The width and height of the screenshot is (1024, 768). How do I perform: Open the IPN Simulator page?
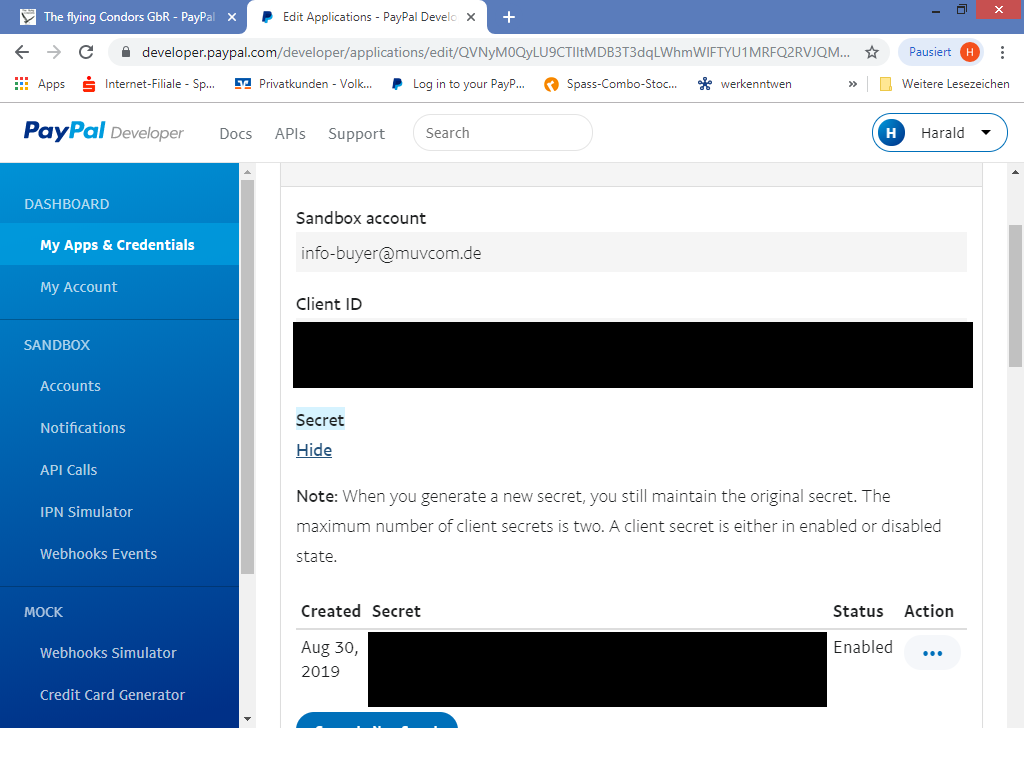86,512
